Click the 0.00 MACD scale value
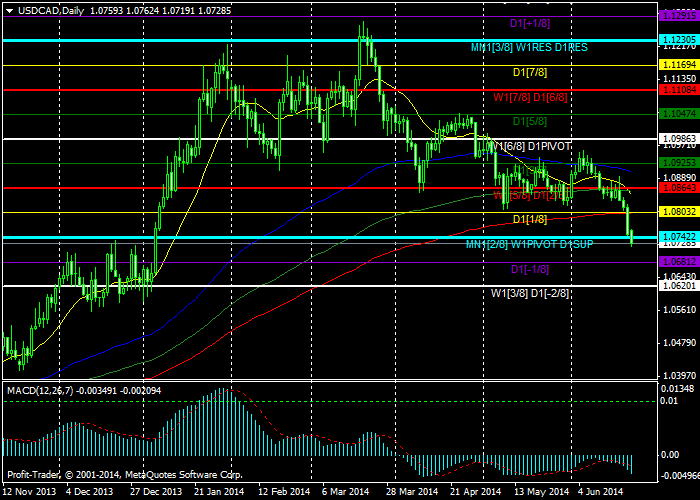The image size is (700, 500). point(670,454)
